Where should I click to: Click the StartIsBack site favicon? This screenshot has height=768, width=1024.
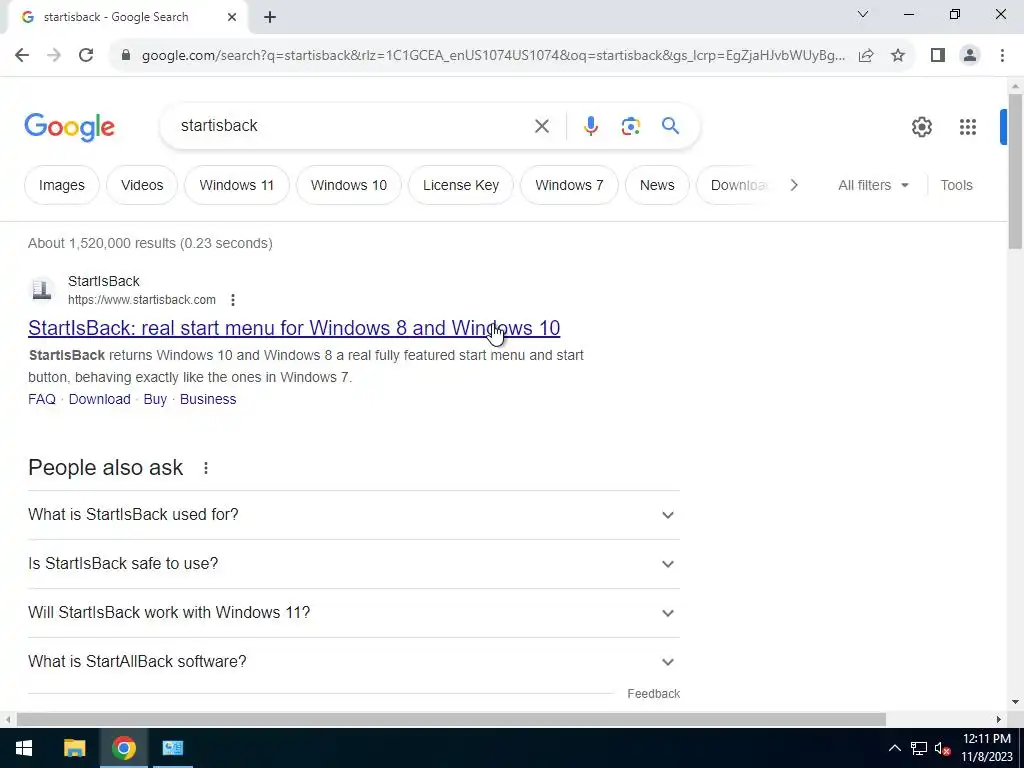coord(42,289)
